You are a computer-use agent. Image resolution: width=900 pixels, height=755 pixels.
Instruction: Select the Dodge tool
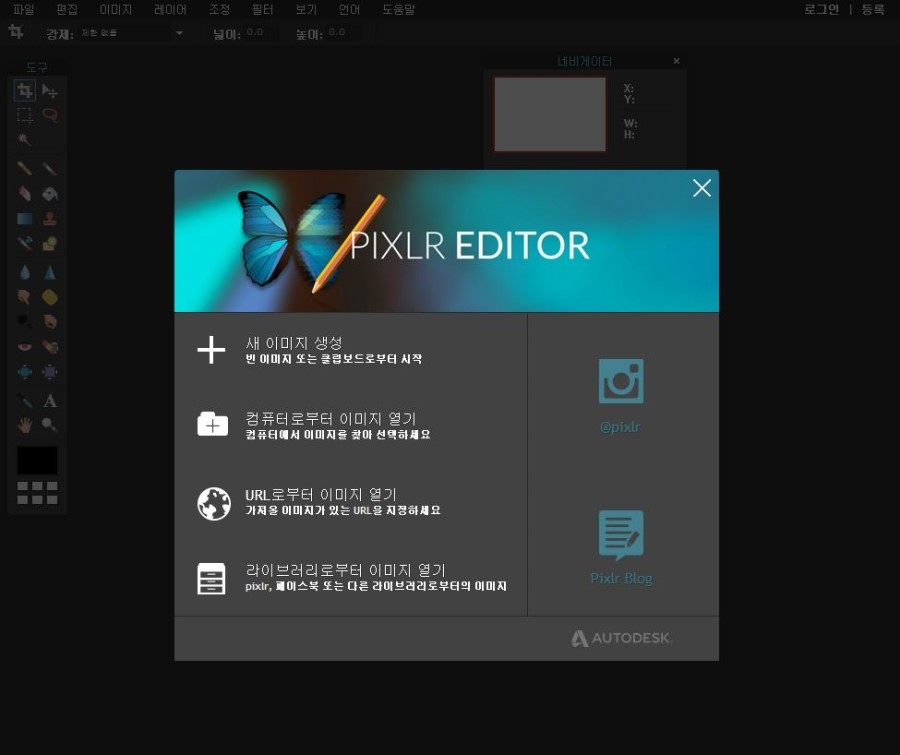(24, 321)
